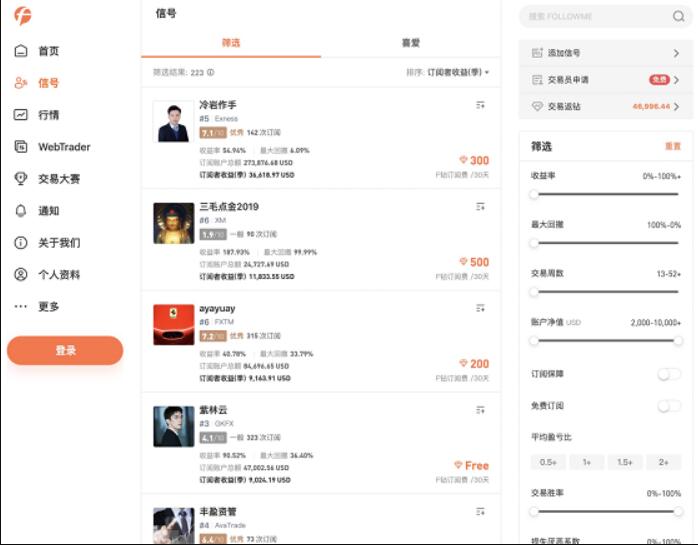Open 交易员申请 trader application row
The image size is (698, 545).
[x=606, y=80]
